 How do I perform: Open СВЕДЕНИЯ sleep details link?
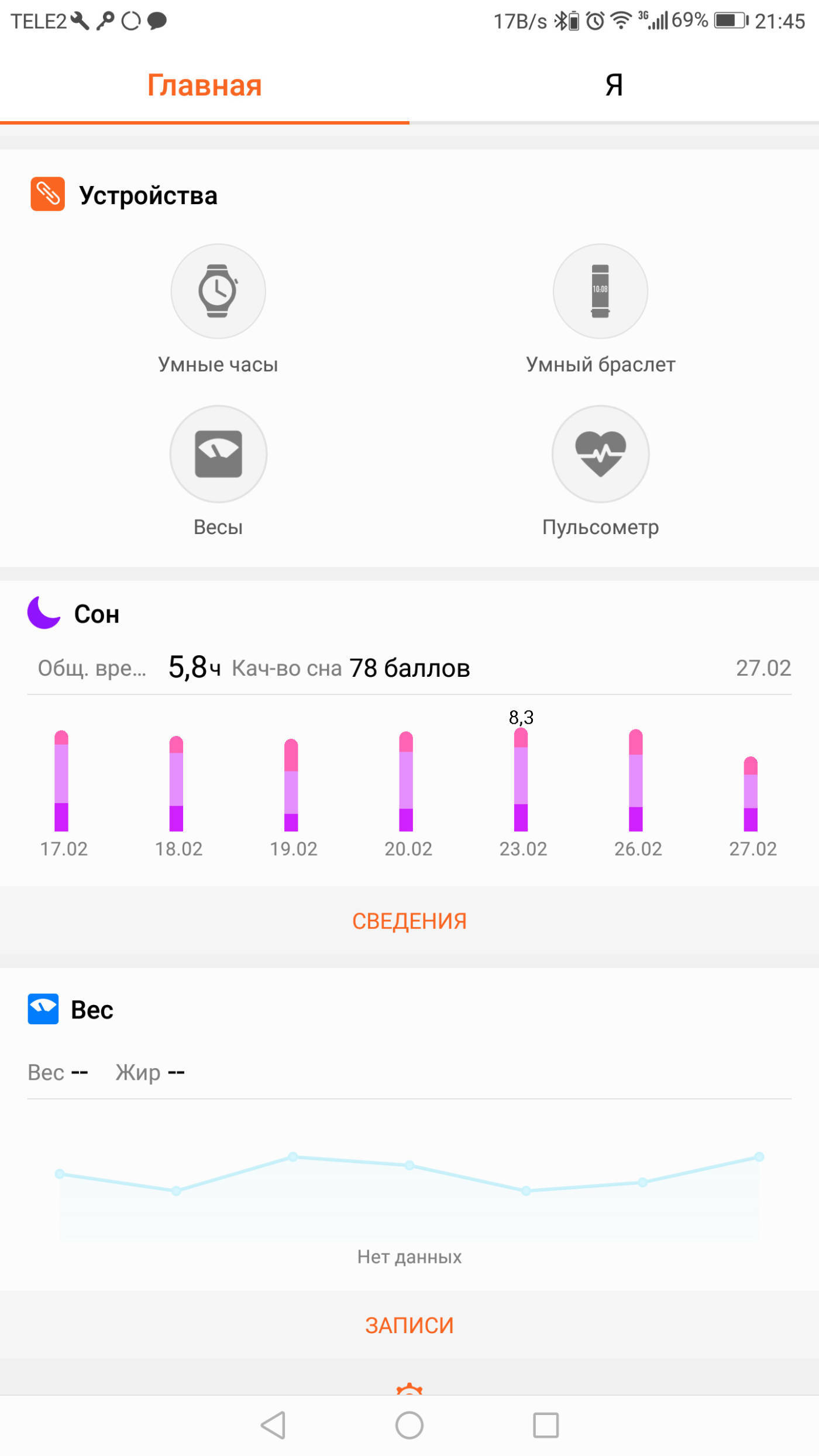[x=409, y=921]
